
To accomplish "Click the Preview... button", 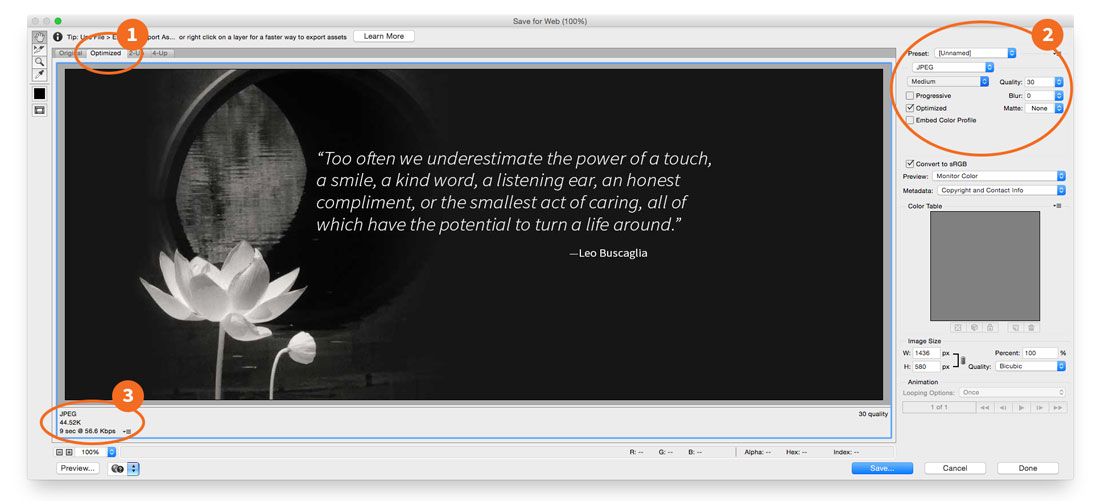I will 77,469.
